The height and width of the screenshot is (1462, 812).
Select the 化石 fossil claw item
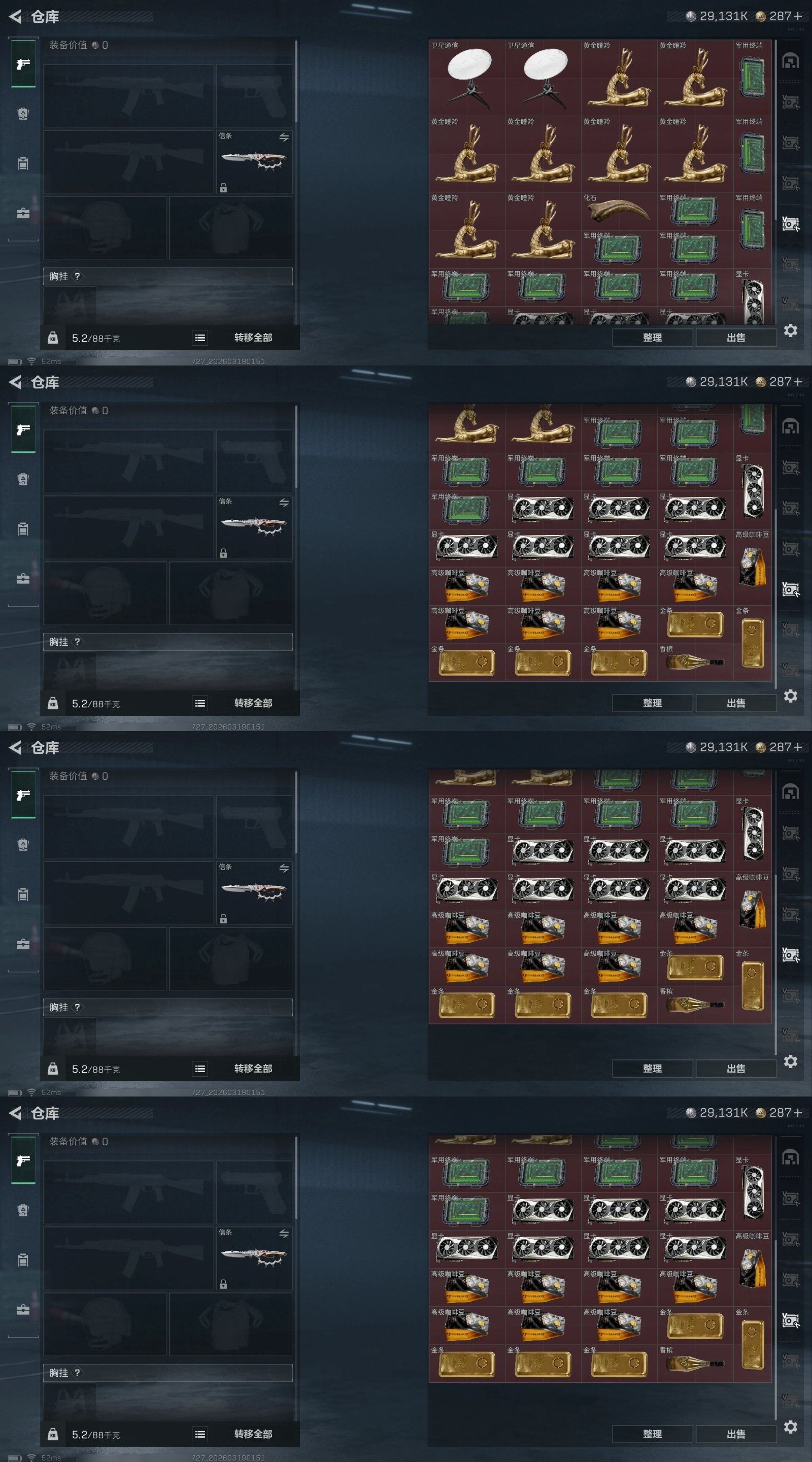click(619, 211)
